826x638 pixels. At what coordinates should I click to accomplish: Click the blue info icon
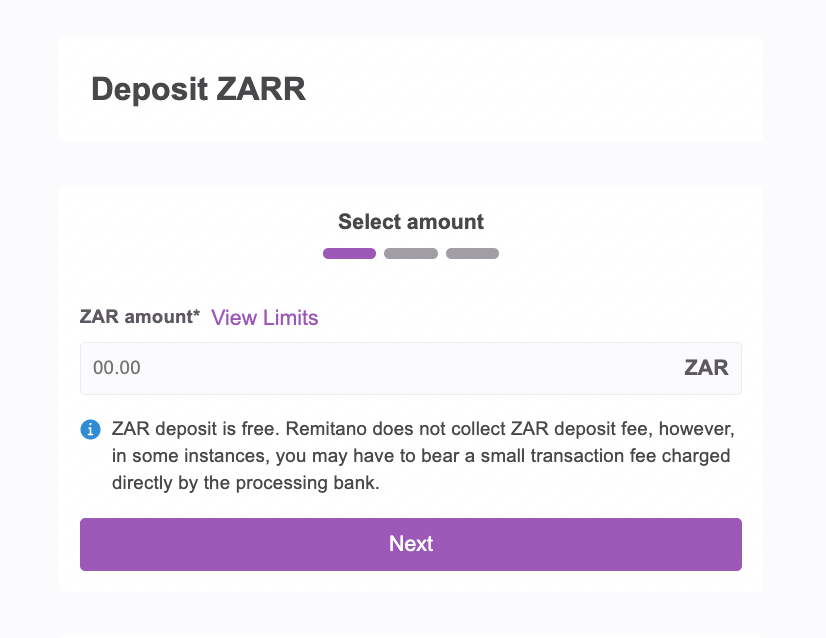pyautogui.click(x=90, y=429)
